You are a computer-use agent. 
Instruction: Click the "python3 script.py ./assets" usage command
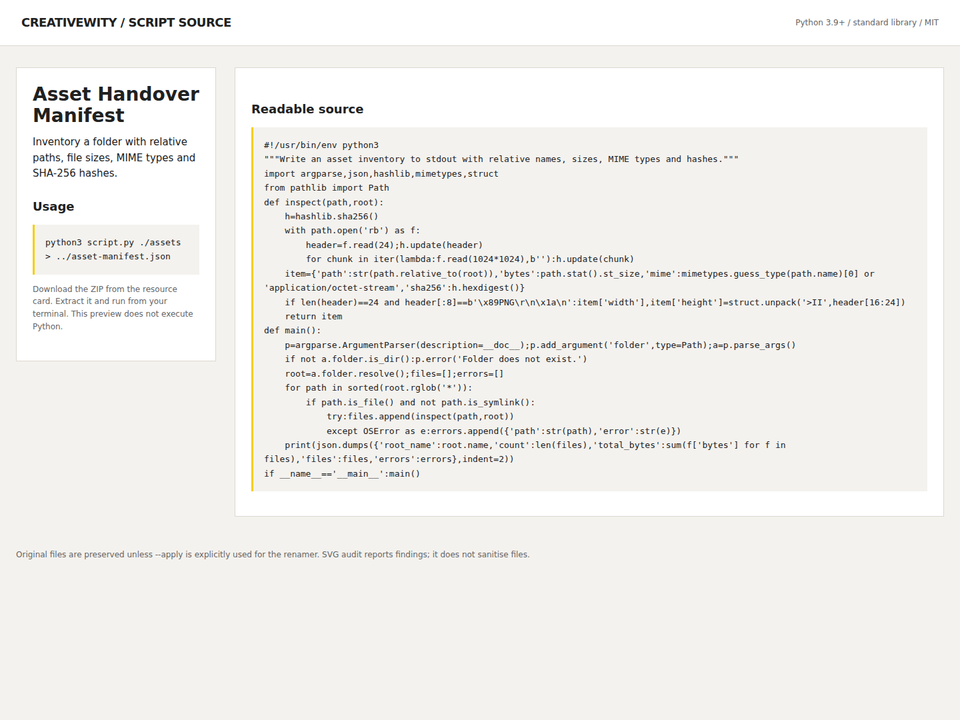pyautogui.click(x=113, y=249)
